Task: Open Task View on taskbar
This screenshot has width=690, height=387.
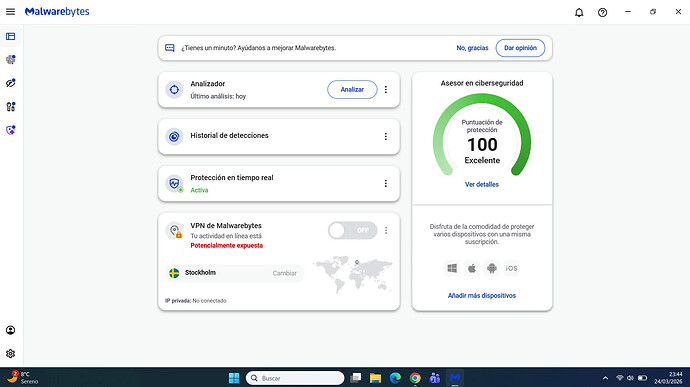Action: pyautogui.click(x=356, y=378)
